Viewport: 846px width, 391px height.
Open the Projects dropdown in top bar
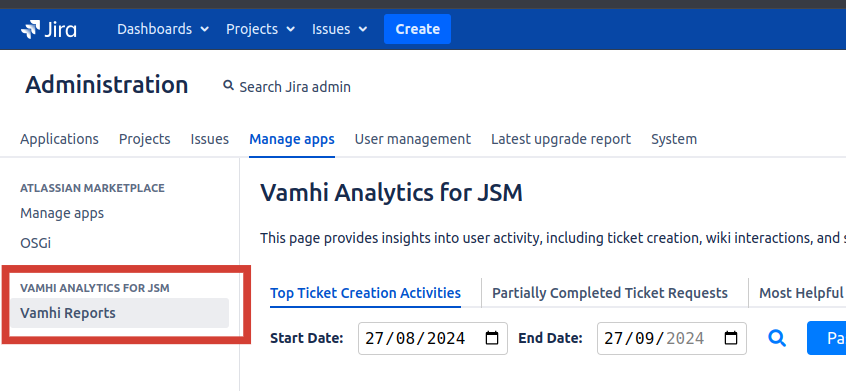pos(260,29)
